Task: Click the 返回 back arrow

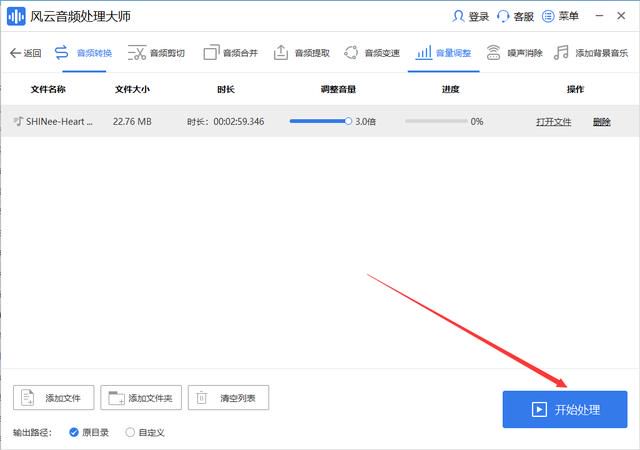Action: pyautogui.click(x=15, y=53)
